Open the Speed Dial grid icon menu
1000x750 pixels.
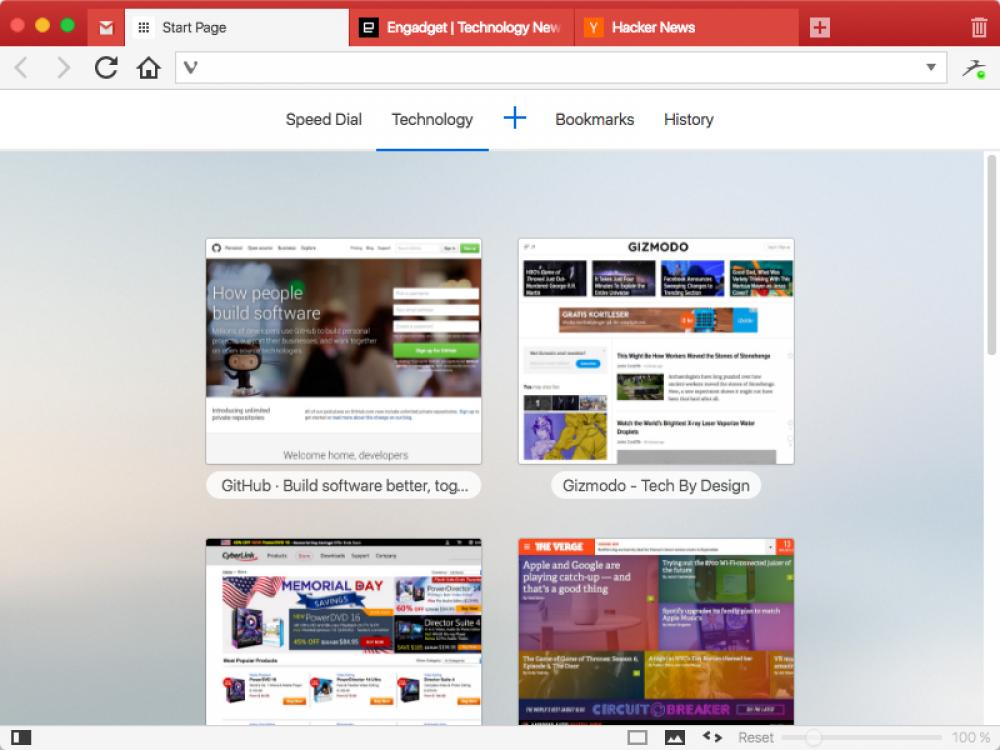point(143,27)
